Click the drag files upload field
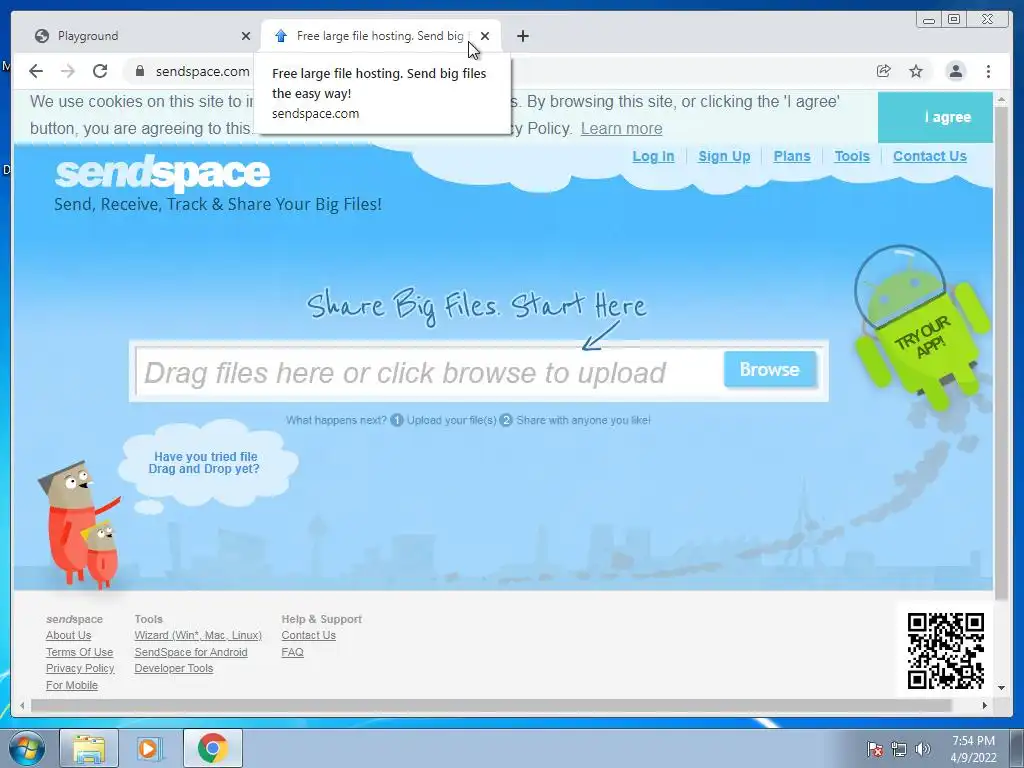Image resolution: width=1024 pixels, height=768 pixels. tap(428, 371)
